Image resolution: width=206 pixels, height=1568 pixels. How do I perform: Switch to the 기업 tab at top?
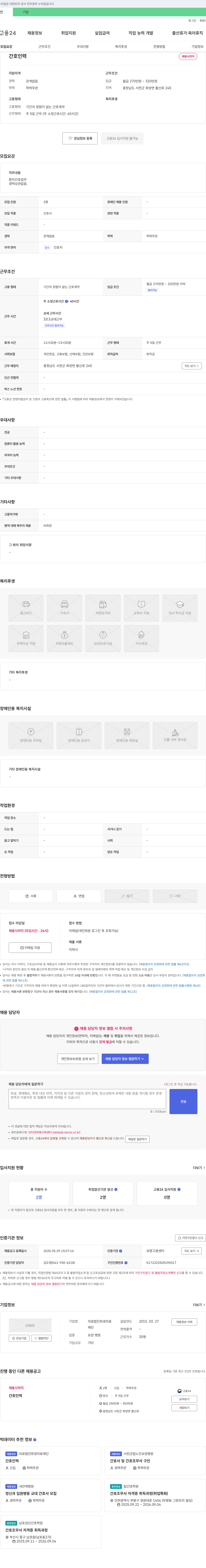point(26,12)
